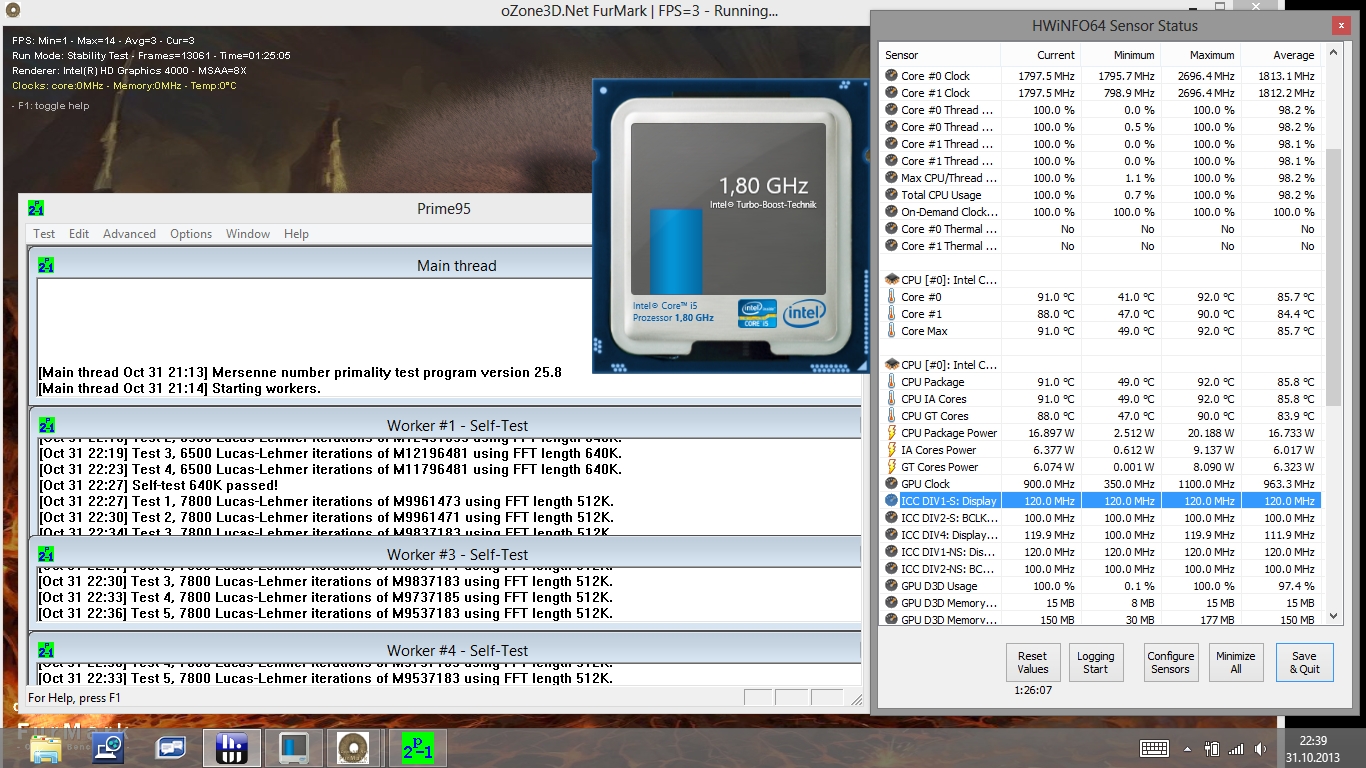The height and width of the screenshot is (768, 1366).
Task: Click the Minimum column header
Action: point(1121,55)
